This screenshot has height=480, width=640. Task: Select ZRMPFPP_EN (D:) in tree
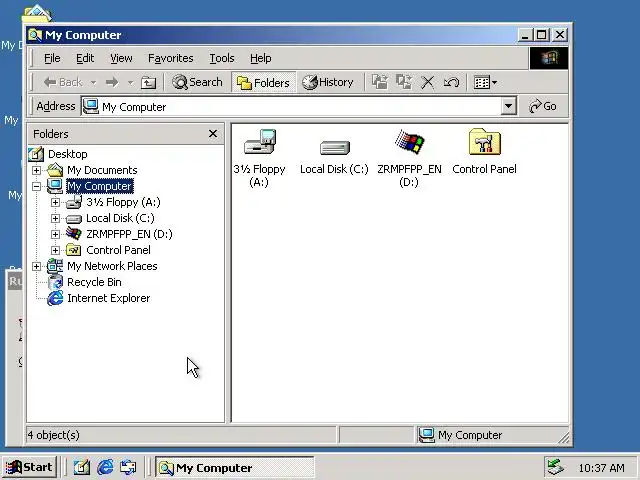129,234
